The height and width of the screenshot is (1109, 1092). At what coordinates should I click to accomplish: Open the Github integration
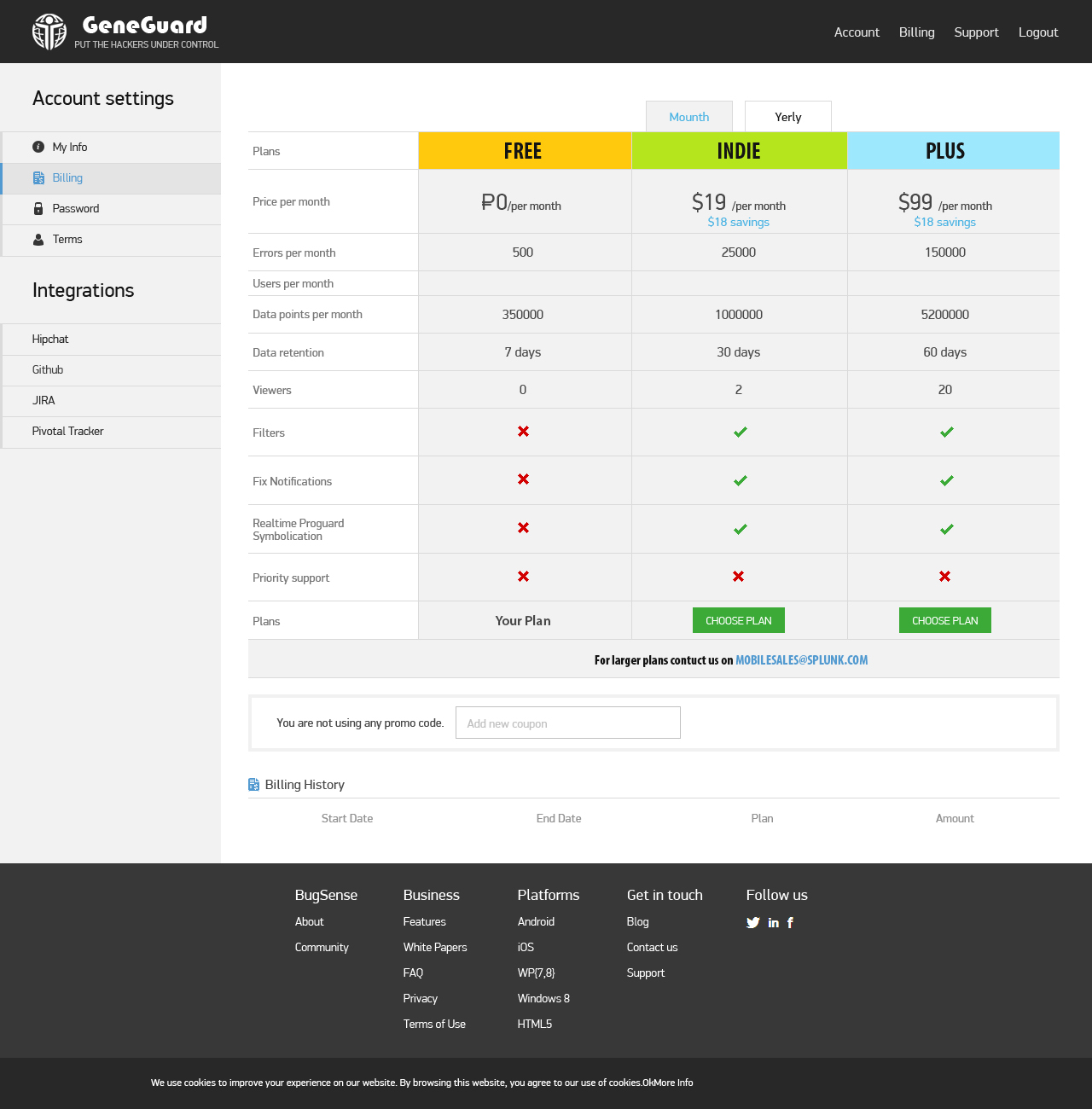pos(111,370)
